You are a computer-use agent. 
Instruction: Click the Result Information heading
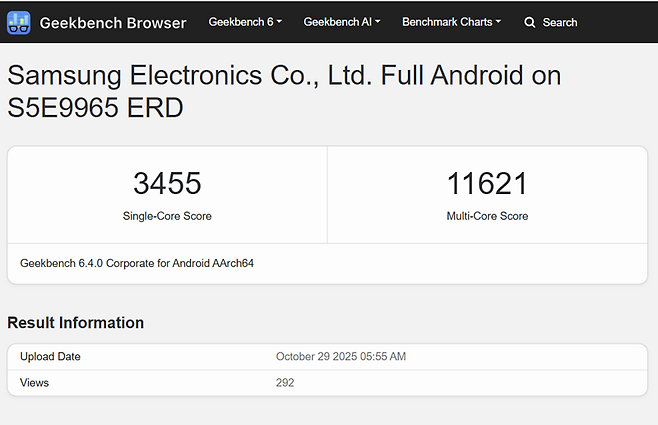[76, 323]
